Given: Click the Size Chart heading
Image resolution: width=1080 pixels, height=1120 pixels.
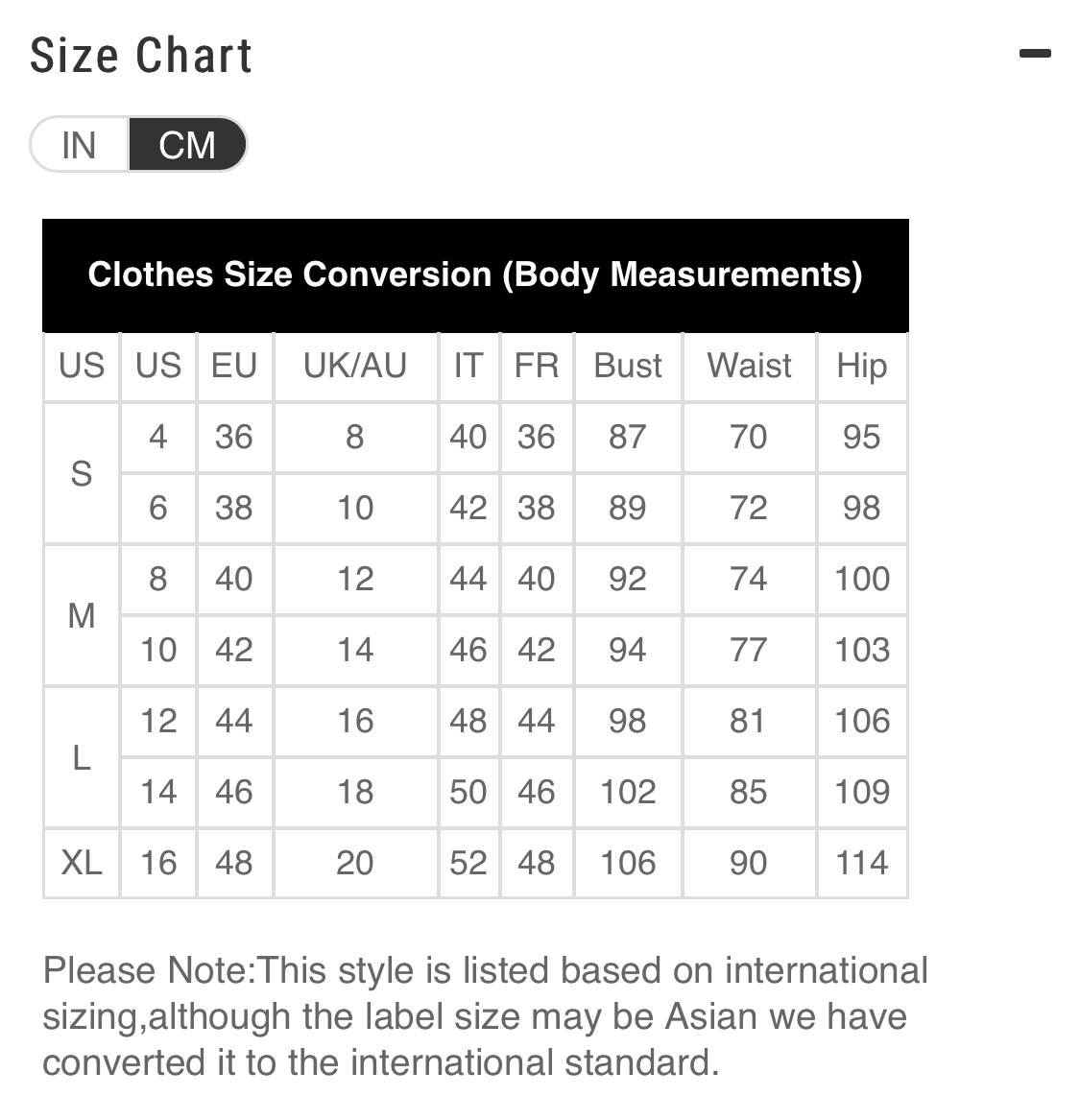Looking at the screenshot, I should pyautogui.click(x=141, y=55).
